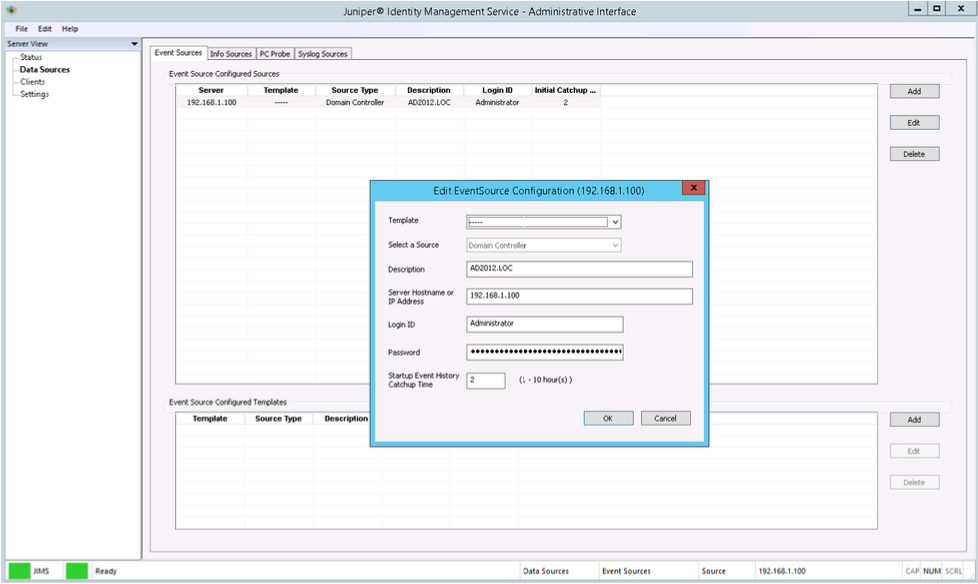The image size is (978, 584).
Task: Select Status in the Server View tree
Action: click(31, 58)
